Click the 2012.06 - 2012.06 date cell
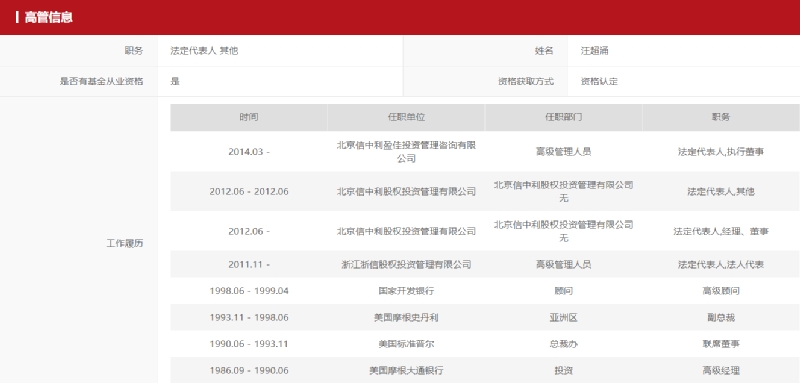Image resolution: width=800 pixels, height=383 pixels. coord(249,192)
